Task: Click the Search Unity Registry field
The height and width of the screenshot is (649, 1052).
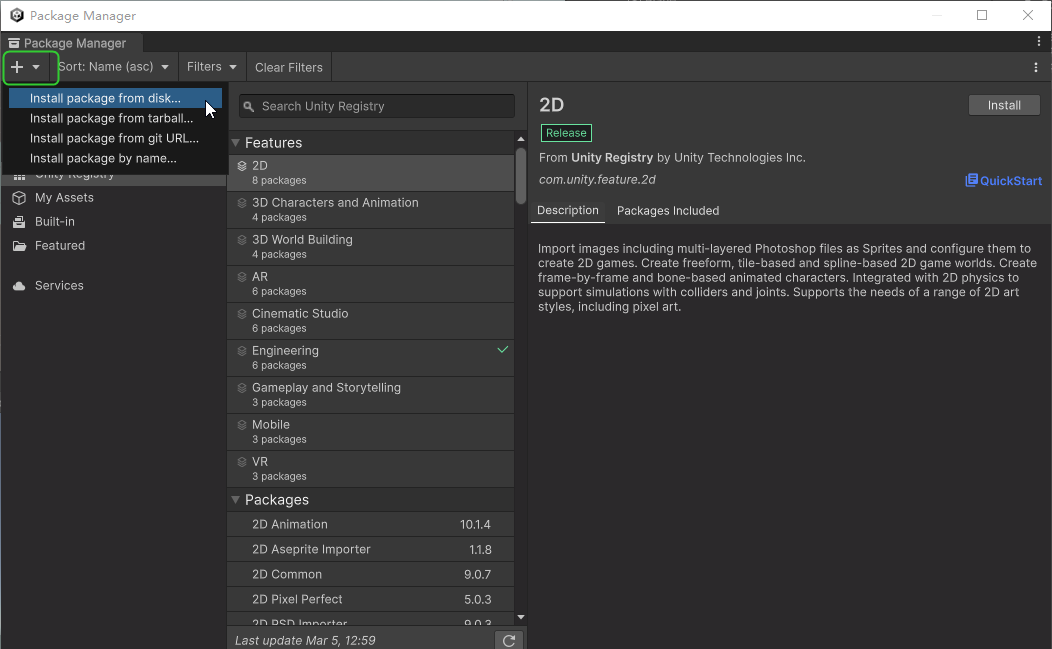Action: 377,106
